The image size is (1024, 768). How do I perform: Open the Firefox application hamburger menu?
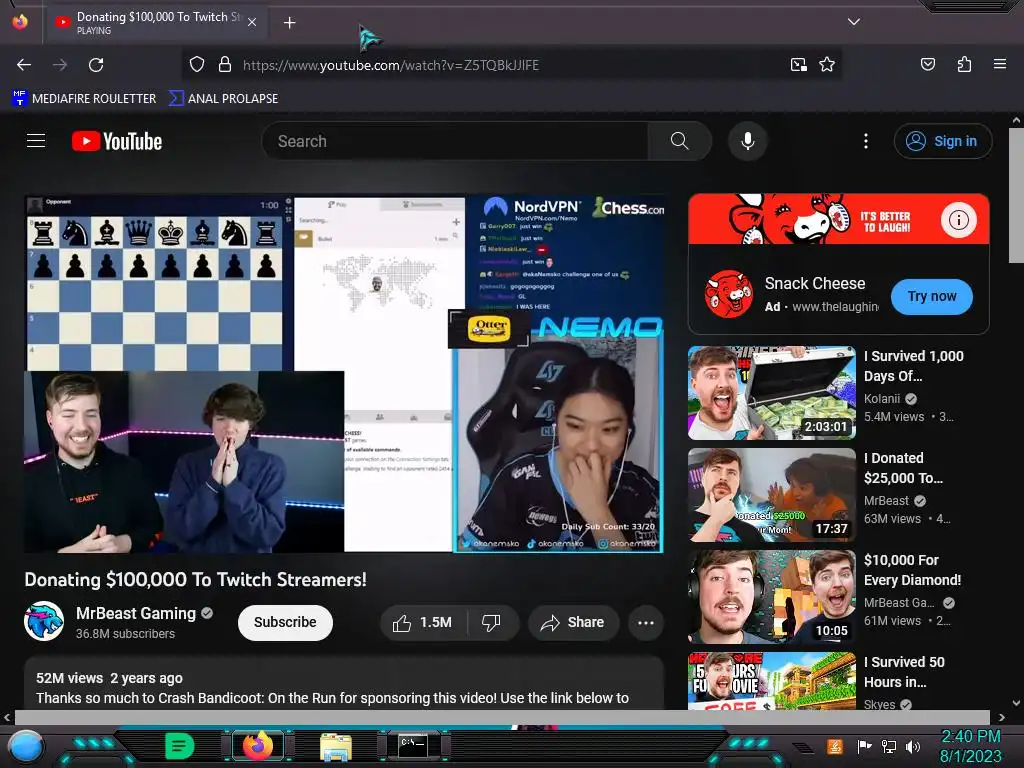point(999,65)
